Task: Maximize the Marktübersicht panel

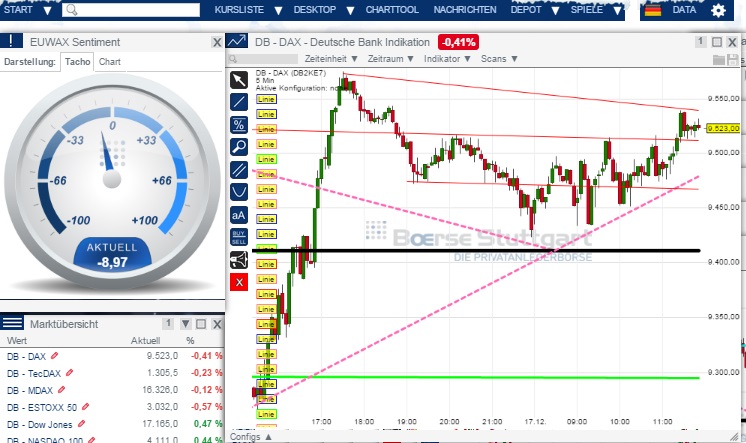Action: [201, 324]
